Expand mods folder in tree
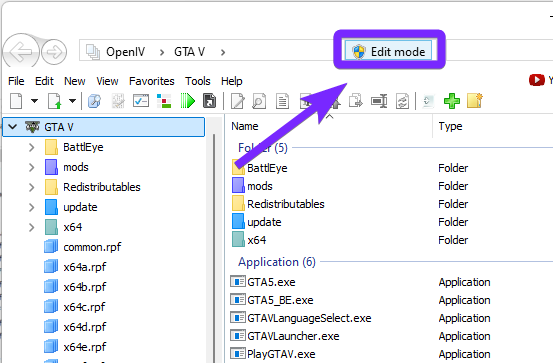 [31, 167]
